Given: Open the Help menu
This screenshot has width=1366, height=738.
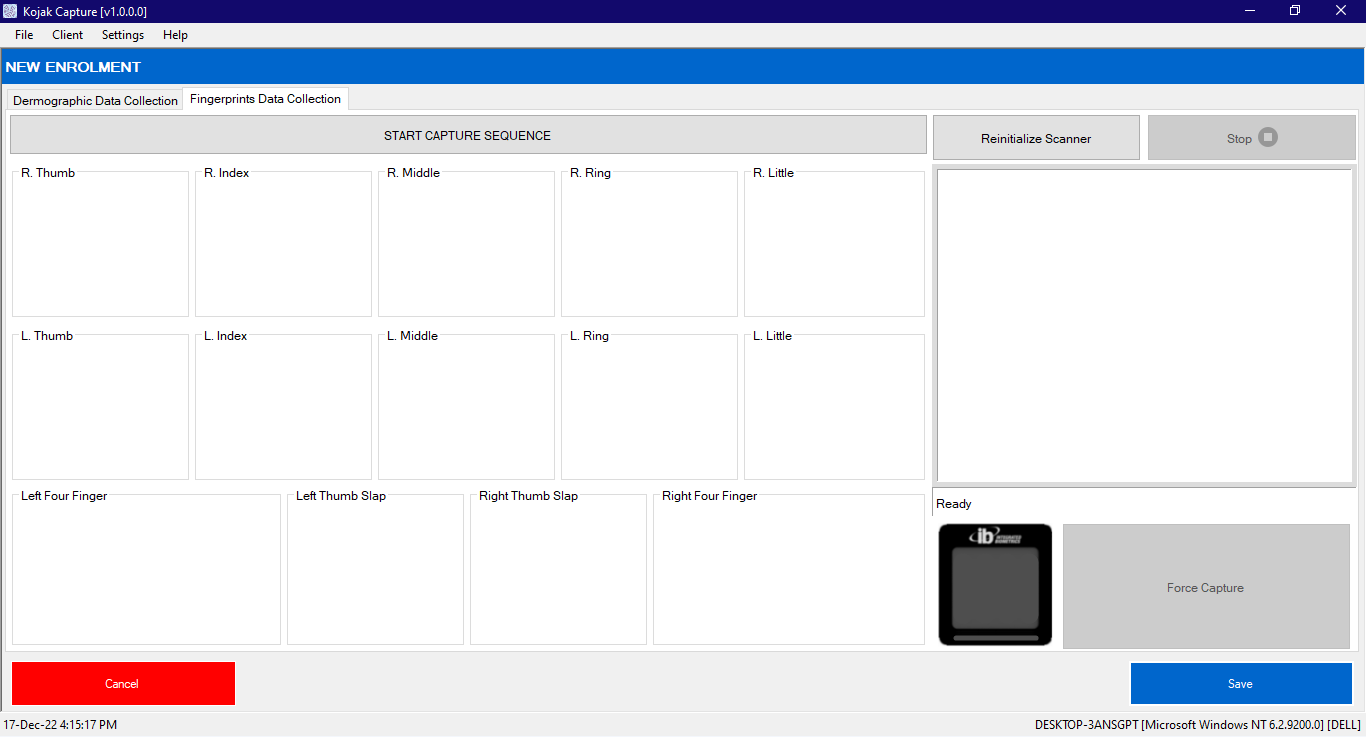Looking at the screenshot, I should [175, 35].
